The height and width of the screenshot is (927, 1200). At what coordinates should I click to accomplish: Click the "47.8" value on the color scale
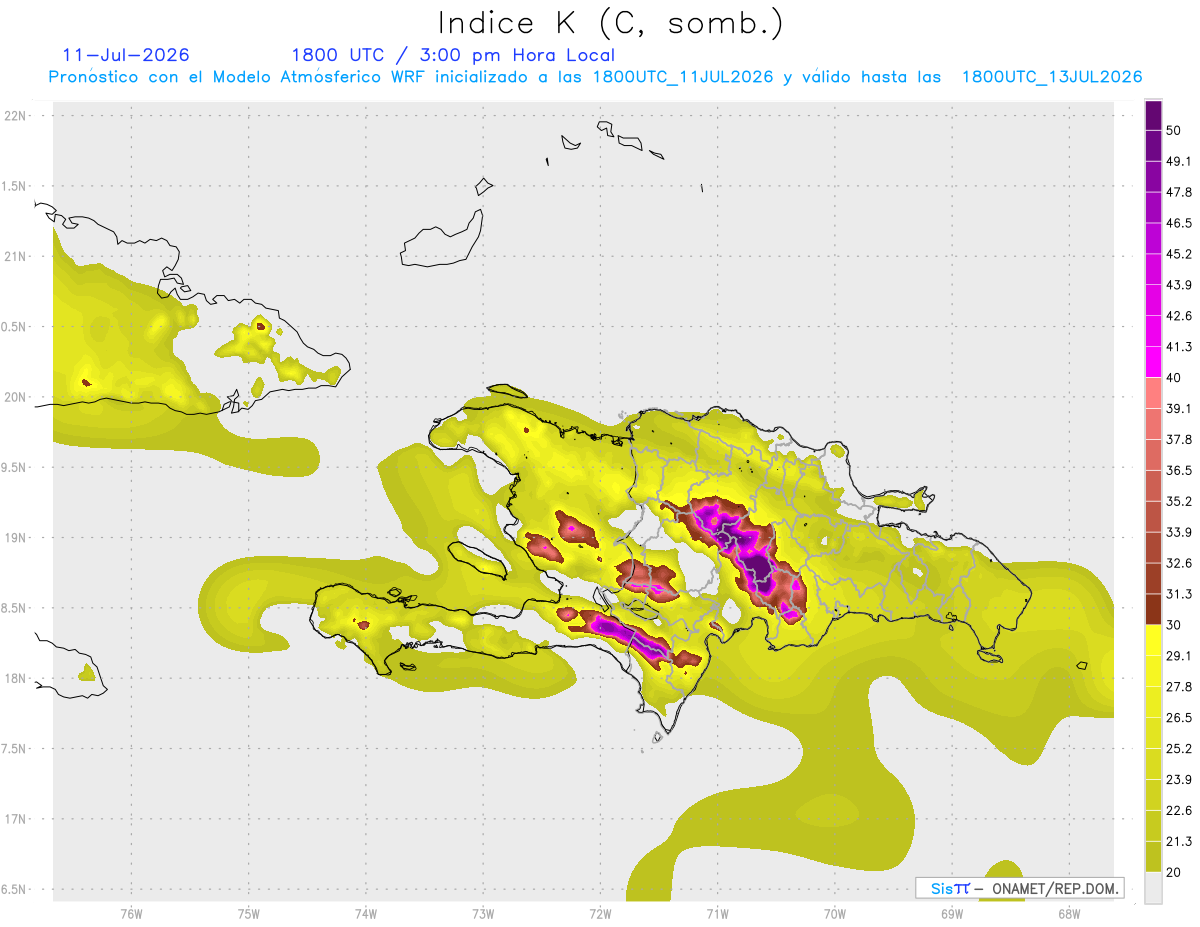click(1179, 192)
